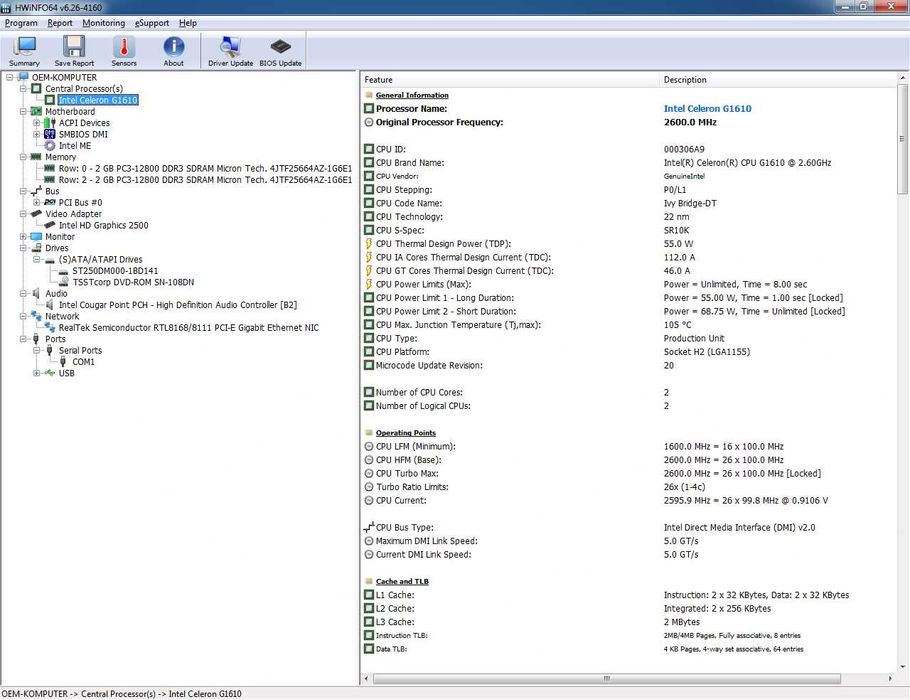The image size is (910, 700).
Task: Select the CPU Code Name row
Action: [630, 203]
